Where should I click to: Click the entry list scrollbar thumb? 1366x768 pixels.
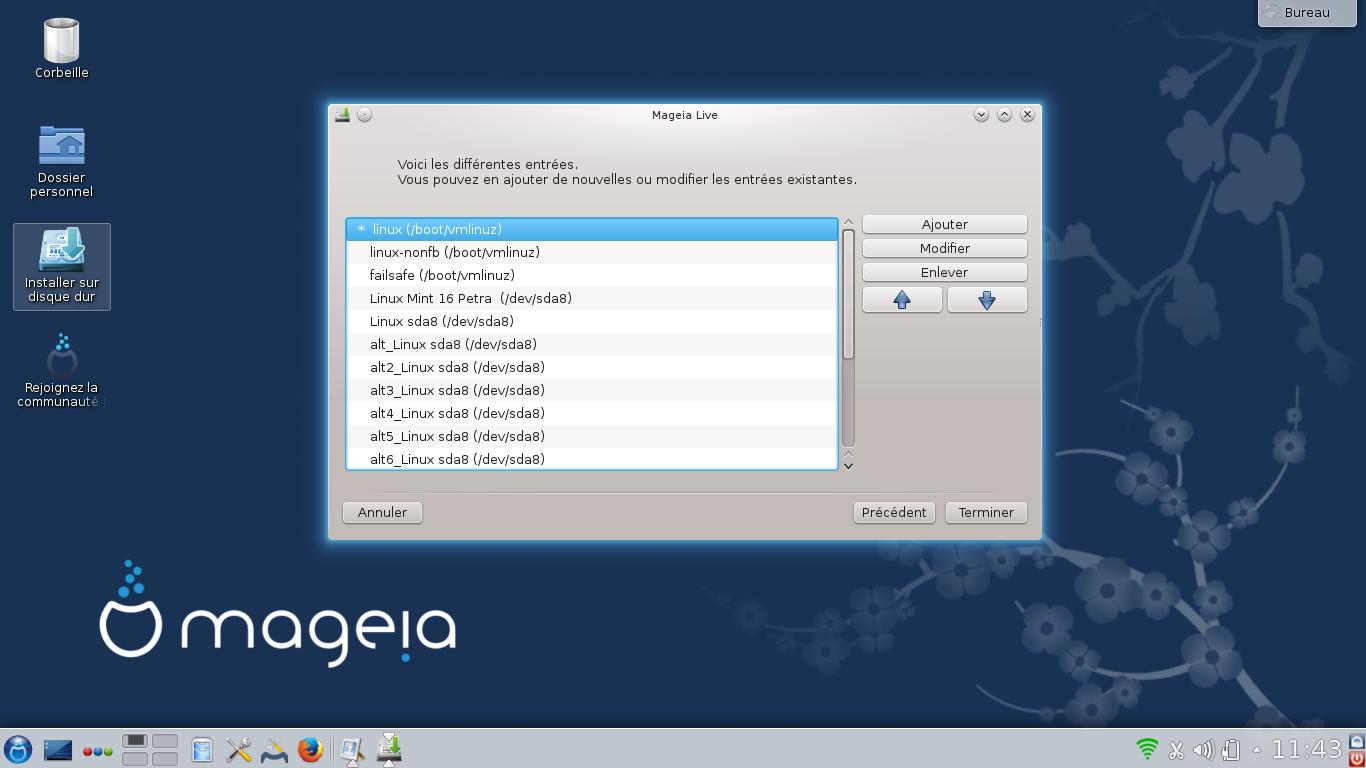coord(848,294)
